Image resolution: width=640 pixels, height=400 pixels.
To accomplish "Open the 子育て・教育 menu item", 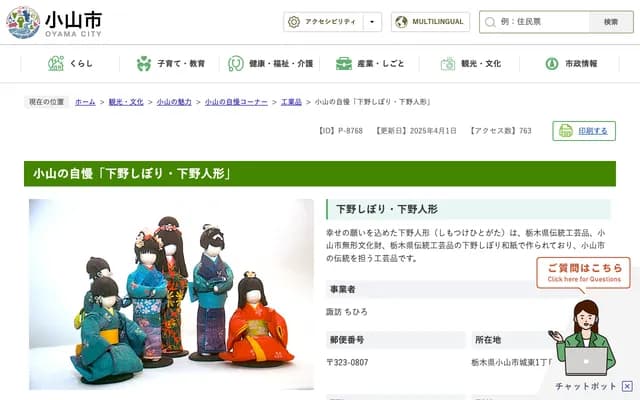I will click(x=170, y=64).
